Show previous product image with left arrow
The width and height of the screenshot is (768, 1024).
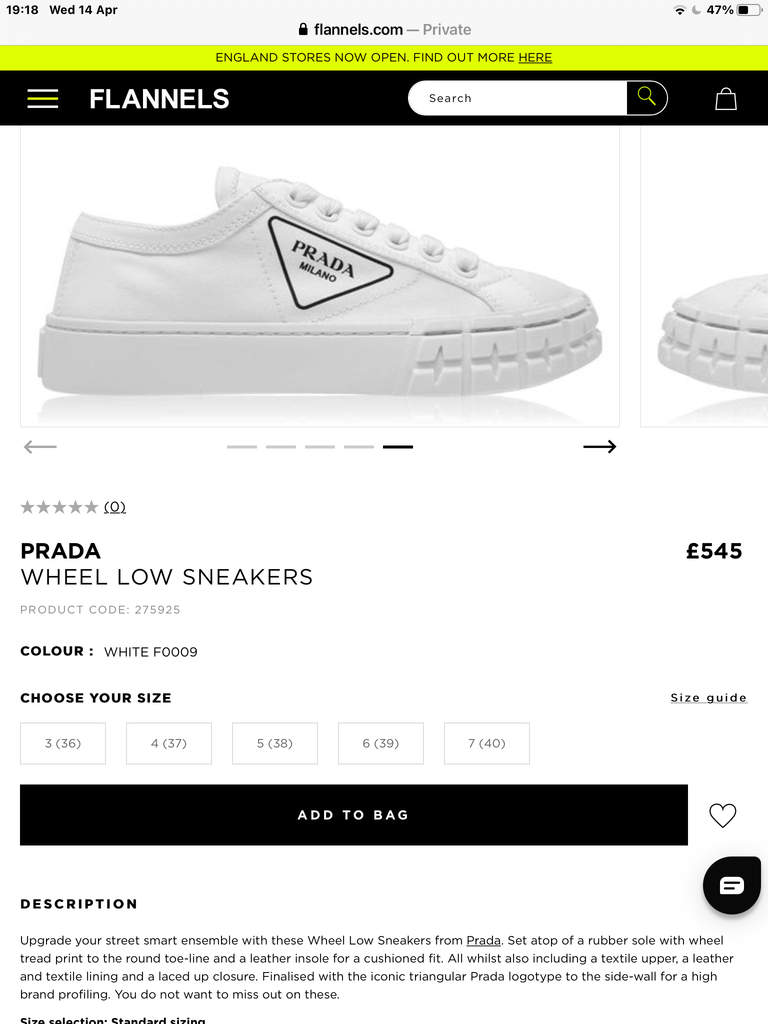(x=40, y=447)
